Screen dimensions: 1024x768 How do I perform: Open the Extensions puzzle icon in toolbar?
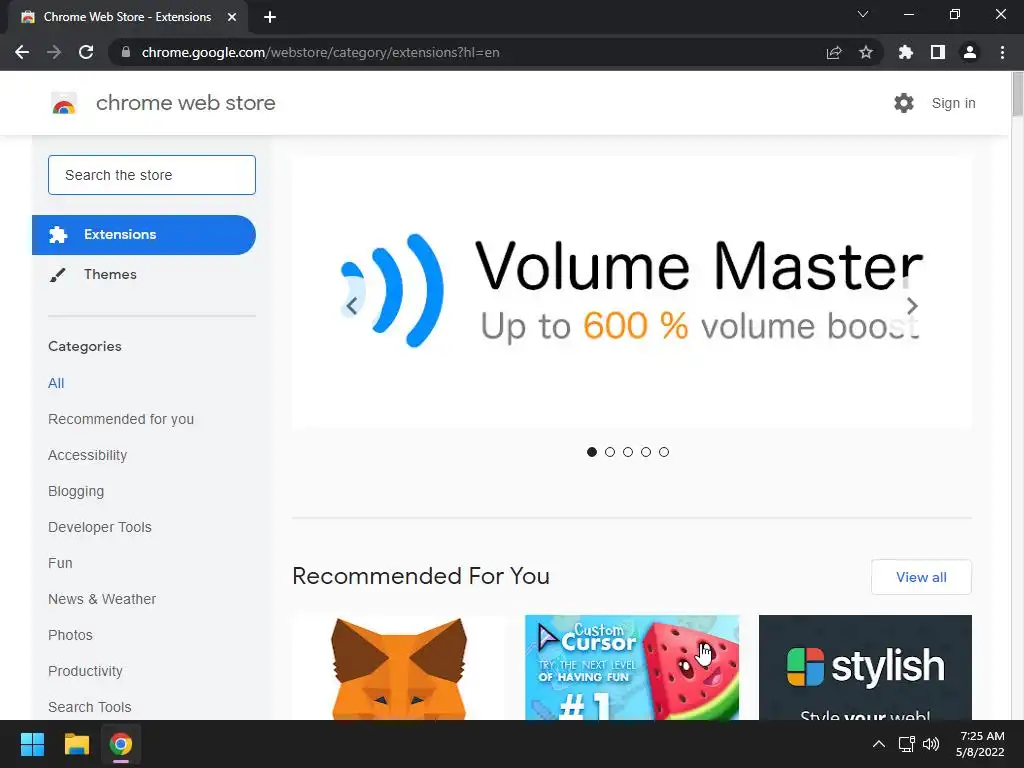(906, 52)
